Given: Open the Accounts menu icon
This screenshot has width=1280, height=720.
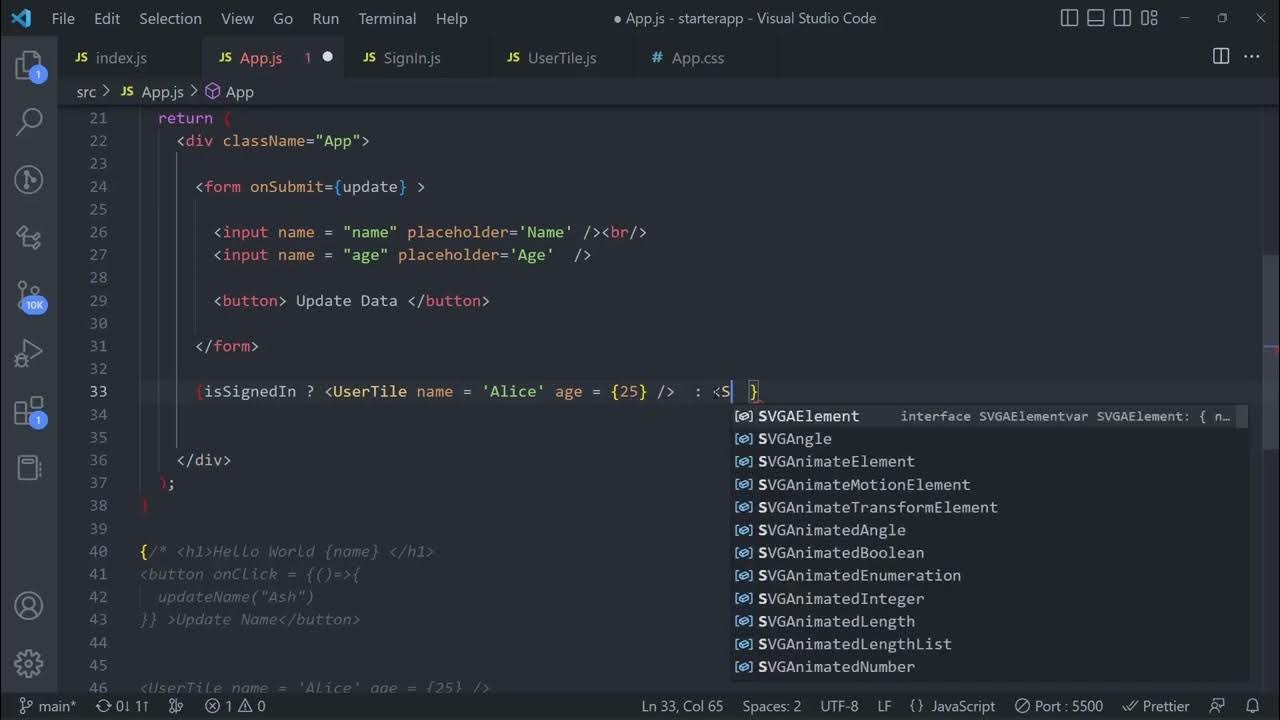Looking at the screenshot, I should (x=29, y=606).
